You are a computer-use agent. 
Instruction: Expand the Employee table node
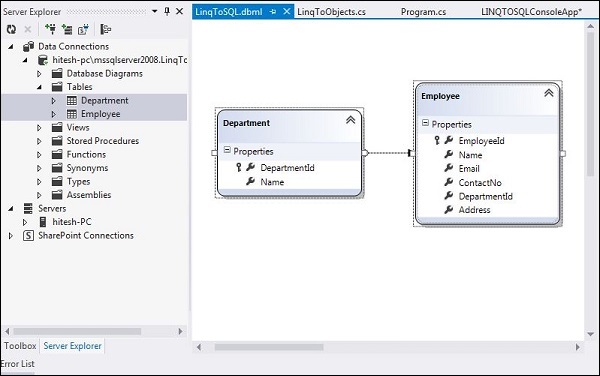[54, 114]
